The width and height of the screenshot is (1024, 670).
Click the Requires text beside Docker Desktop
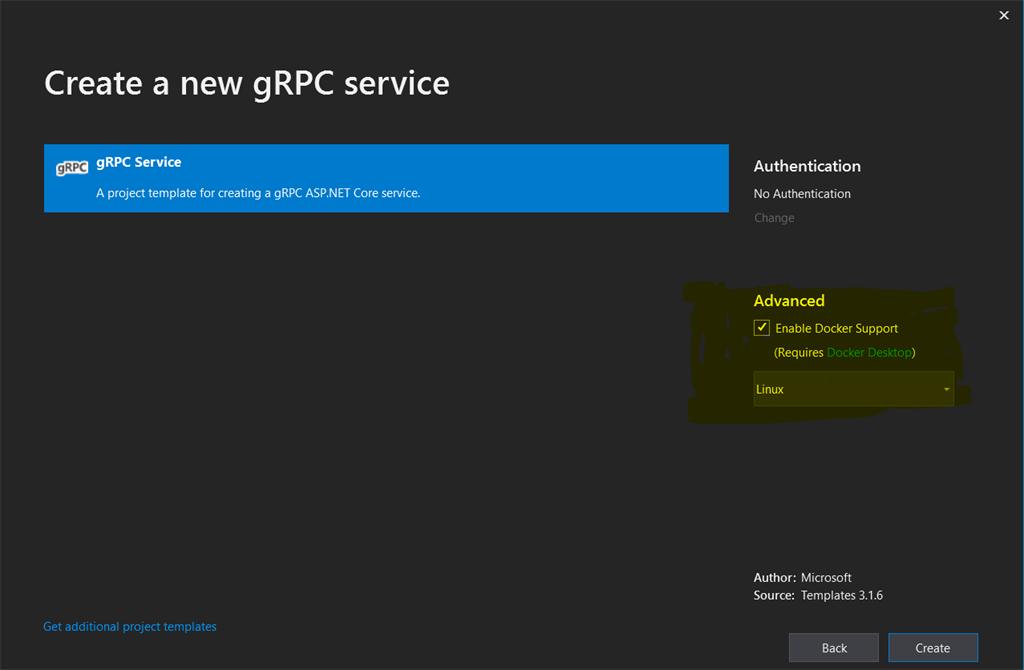click(x=798, y=353)
